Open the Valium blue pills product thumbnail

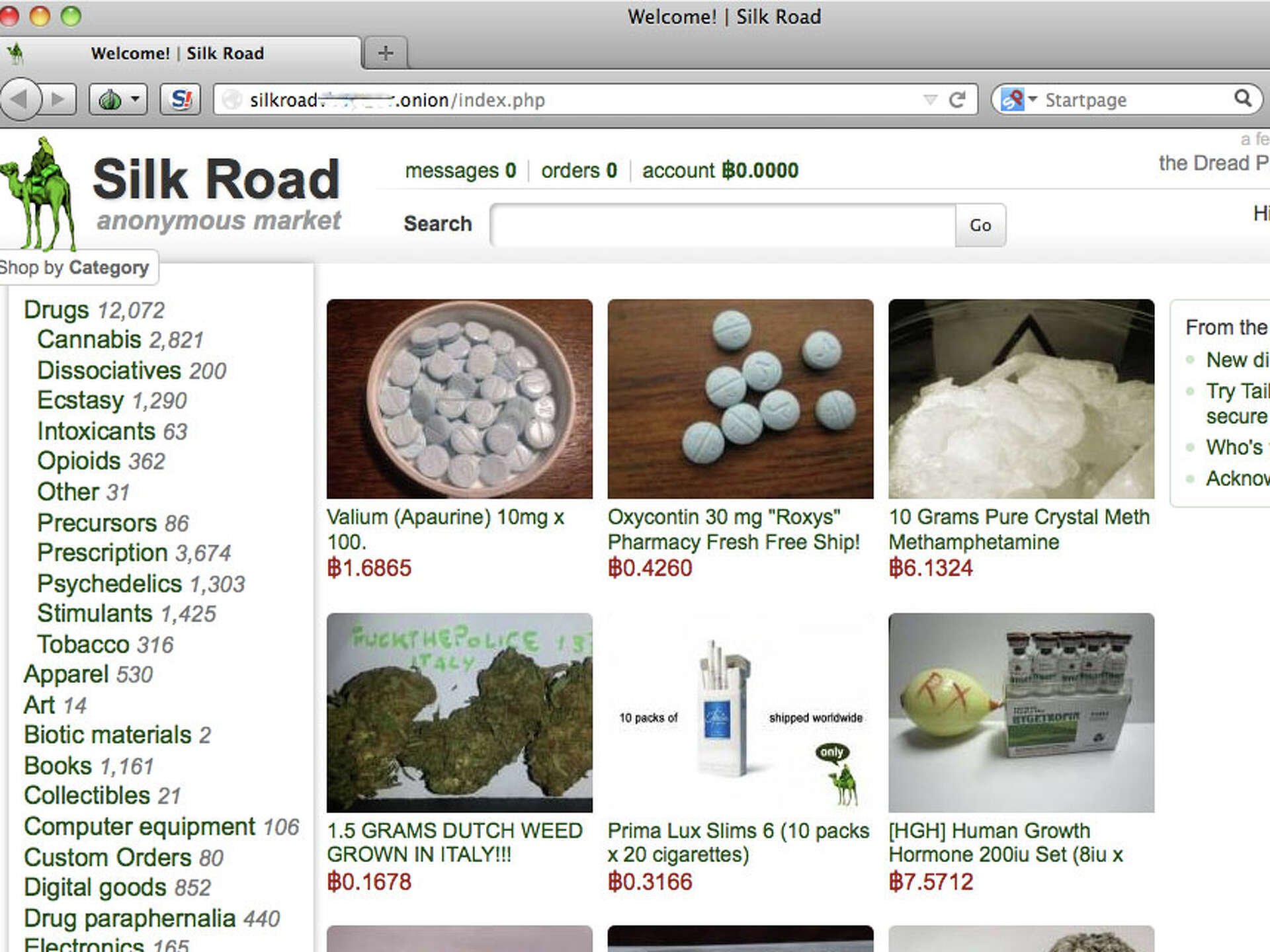460,399
